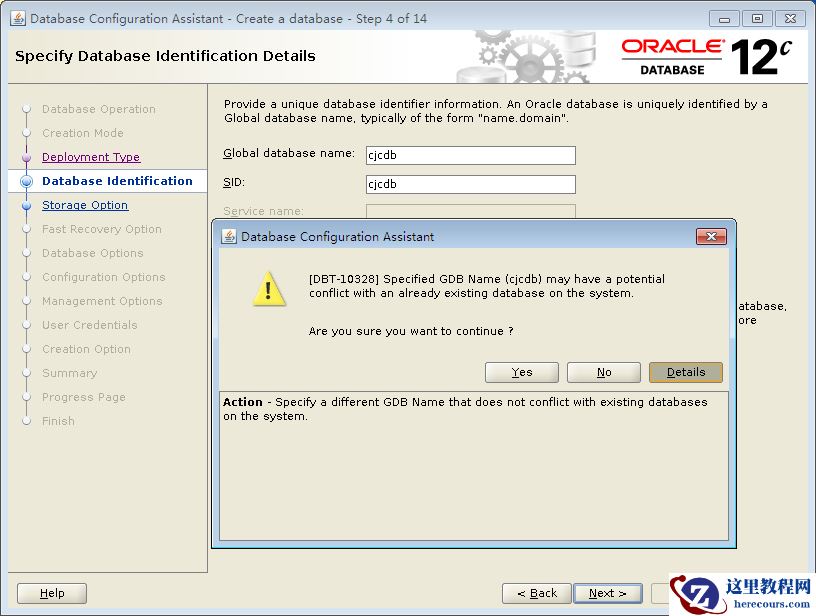Click the Java icon in main window title
Viewport: 816px width, 616px height.
(18, 19)
